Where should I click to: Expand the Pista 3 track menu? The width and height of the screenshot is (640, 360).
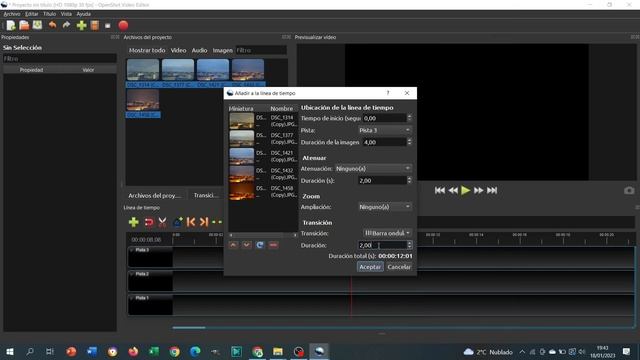(x=131, y=250)
